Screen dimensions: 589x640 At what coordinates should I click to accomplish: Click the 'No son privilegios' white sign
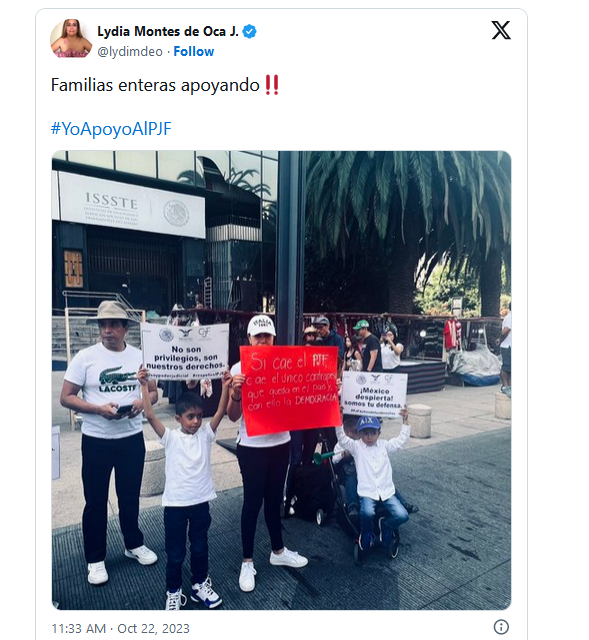185,351
